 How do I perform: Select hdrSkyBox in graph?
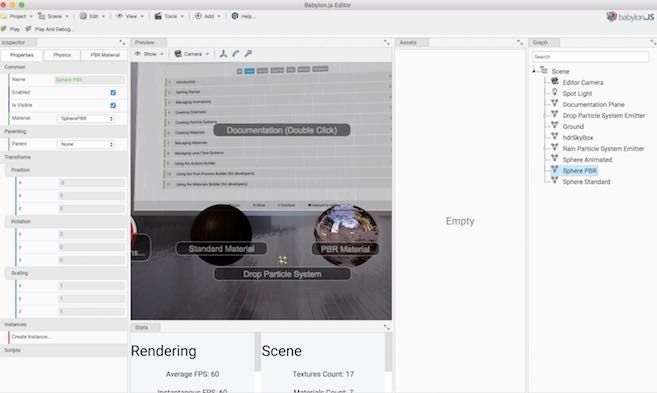578,137
